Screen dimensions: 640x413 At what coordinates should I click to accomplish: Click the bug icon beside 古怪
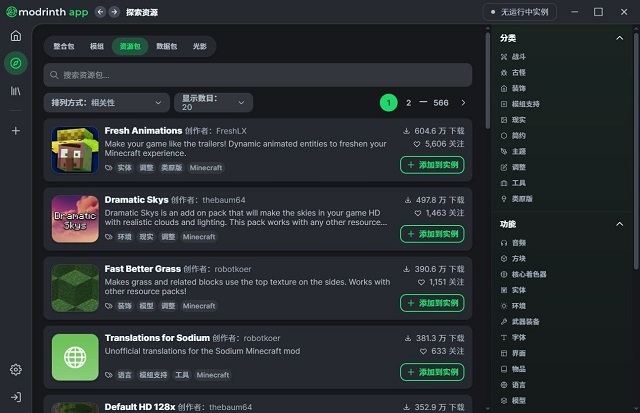click(x=504, y=73)
